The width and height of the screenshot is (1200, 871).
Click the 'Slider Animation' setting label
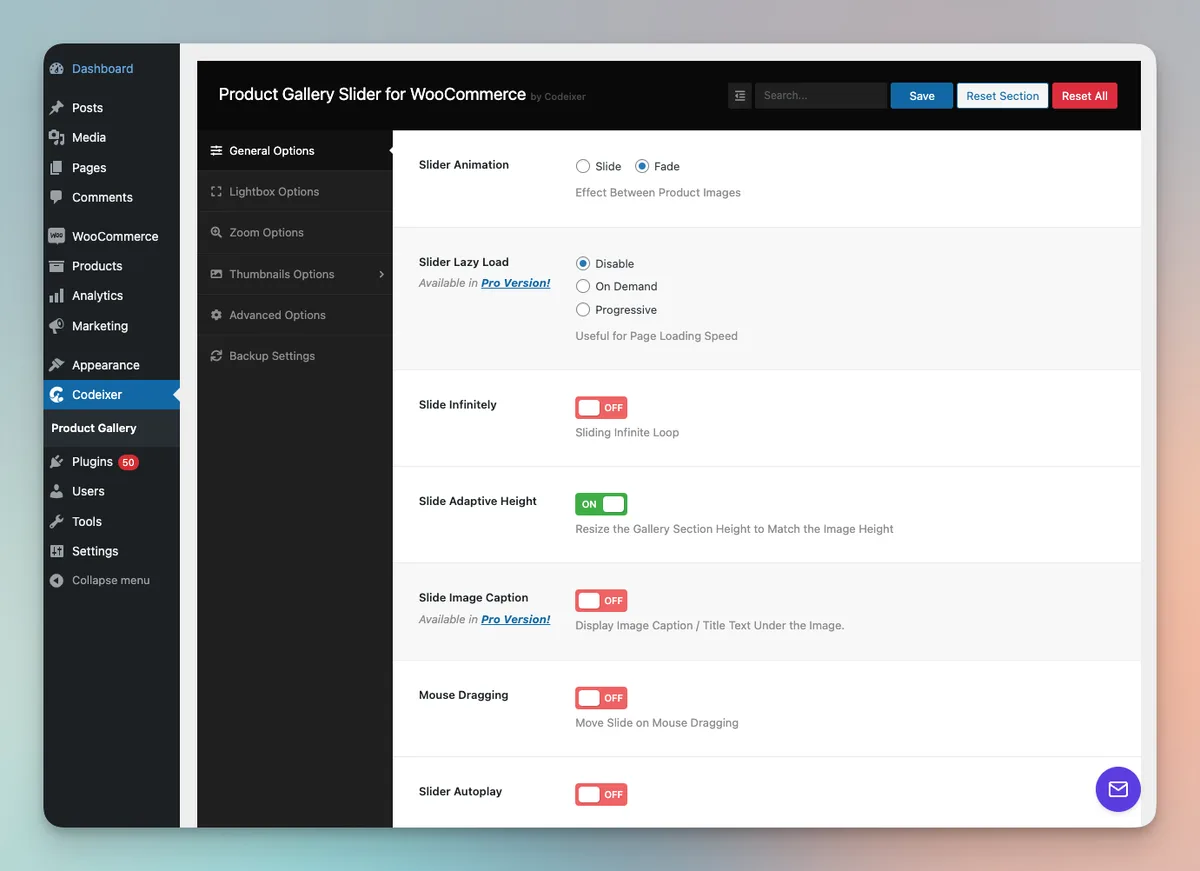point(464,165)
